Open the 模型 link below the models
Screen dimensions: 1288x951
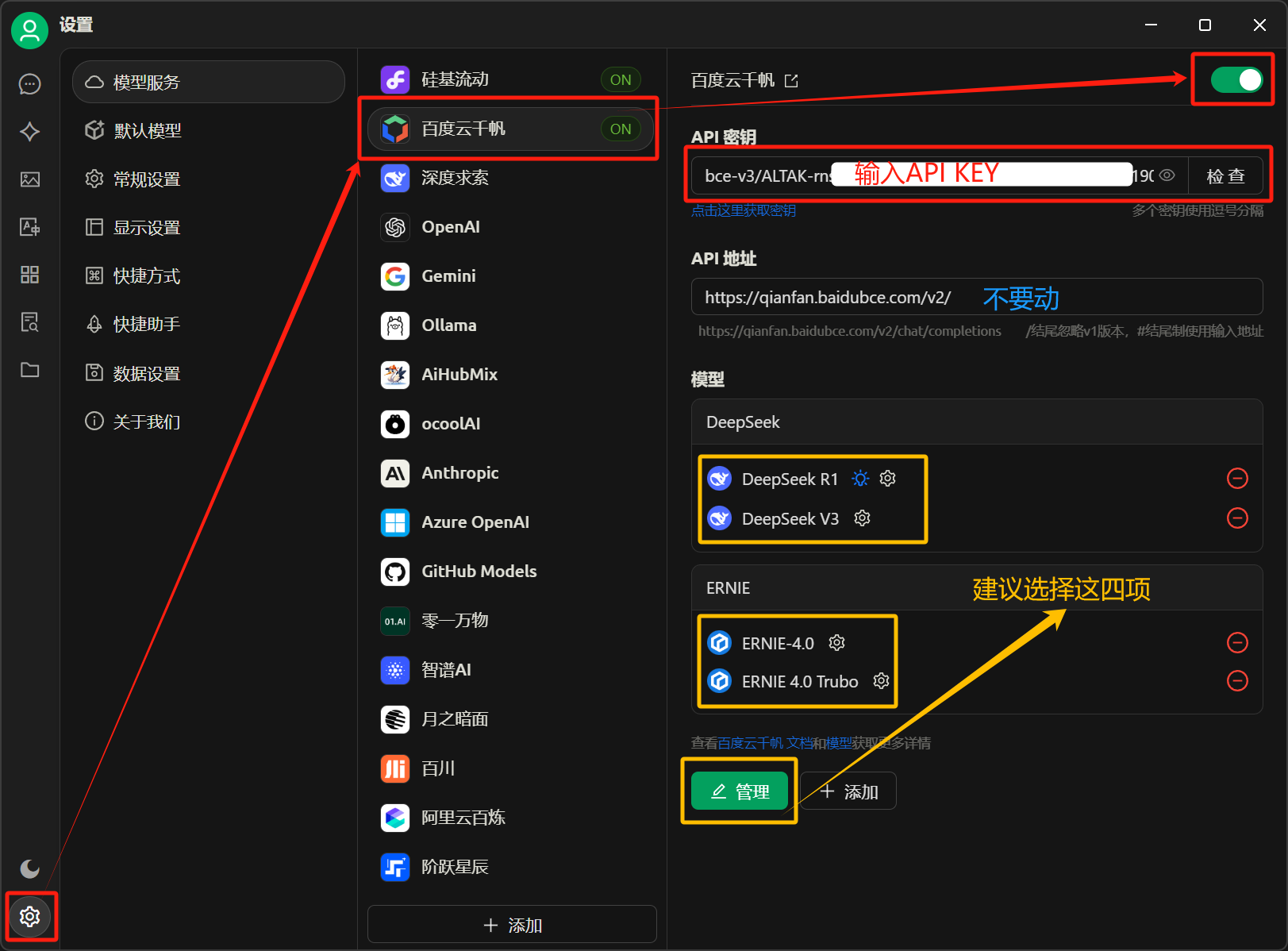tap(839, 743)
